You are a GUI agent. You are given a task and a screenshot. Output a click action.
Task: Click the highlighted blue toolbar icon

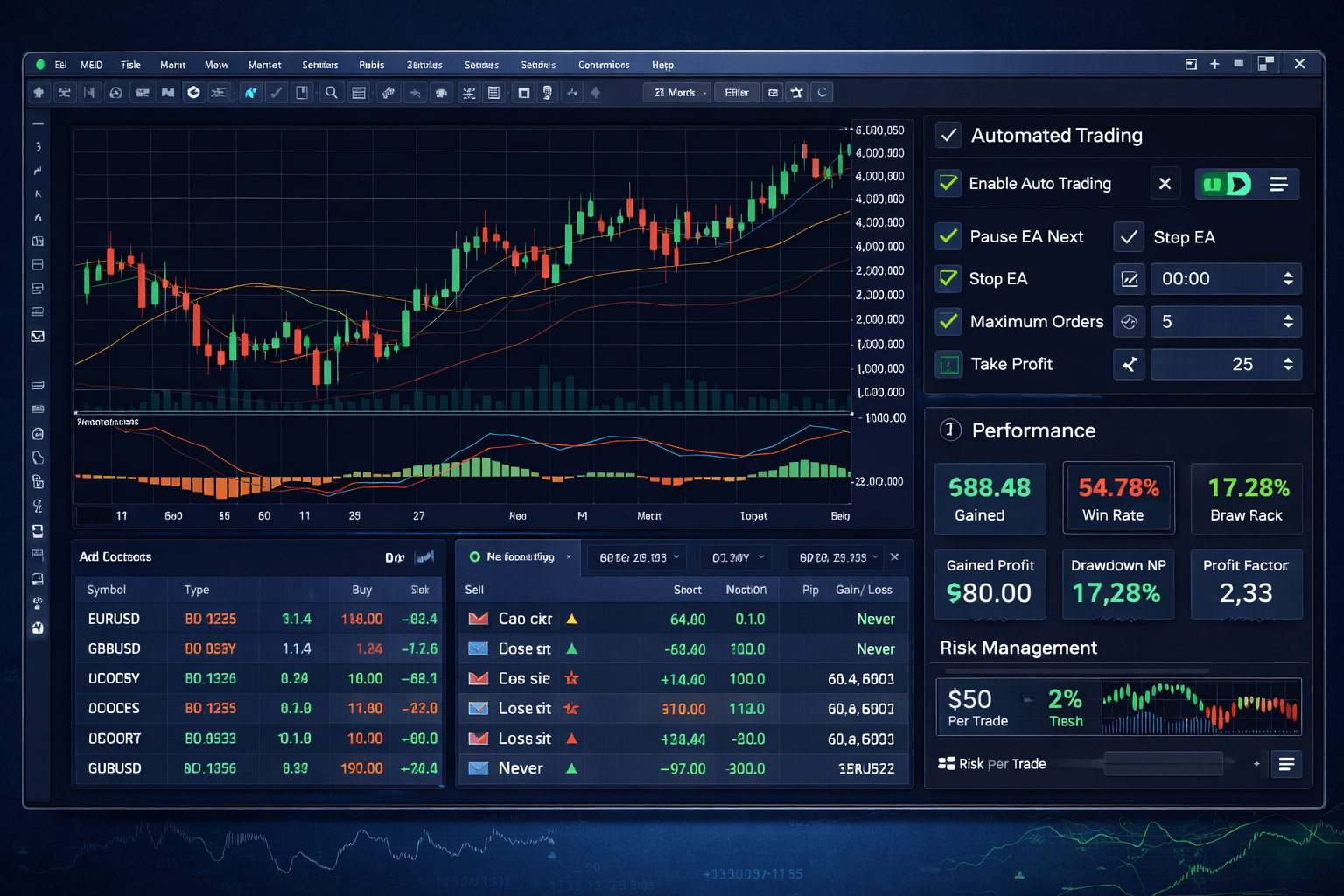coord(250,93)
